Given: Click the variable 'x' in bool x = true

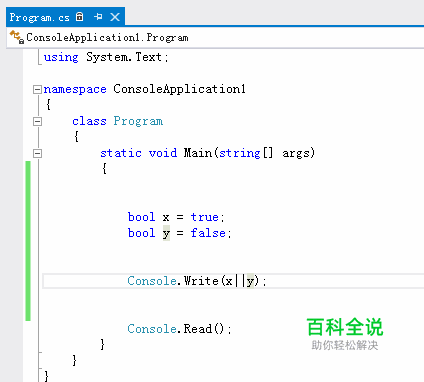Looking at the screenshot, I should pos(166,218).
